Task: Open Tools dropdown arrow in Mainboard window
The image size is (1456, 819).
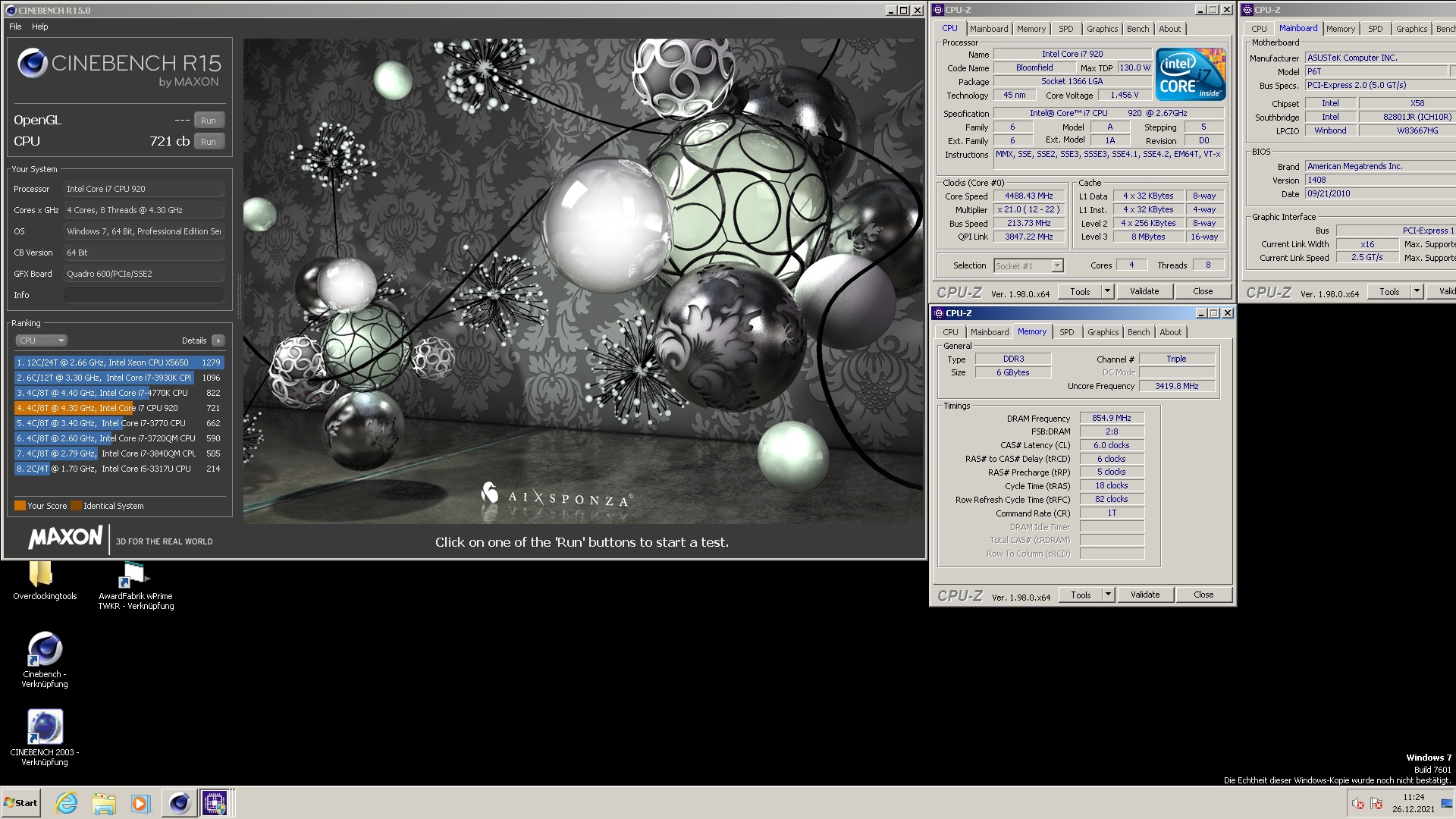Action: [x=1417, y=291]
